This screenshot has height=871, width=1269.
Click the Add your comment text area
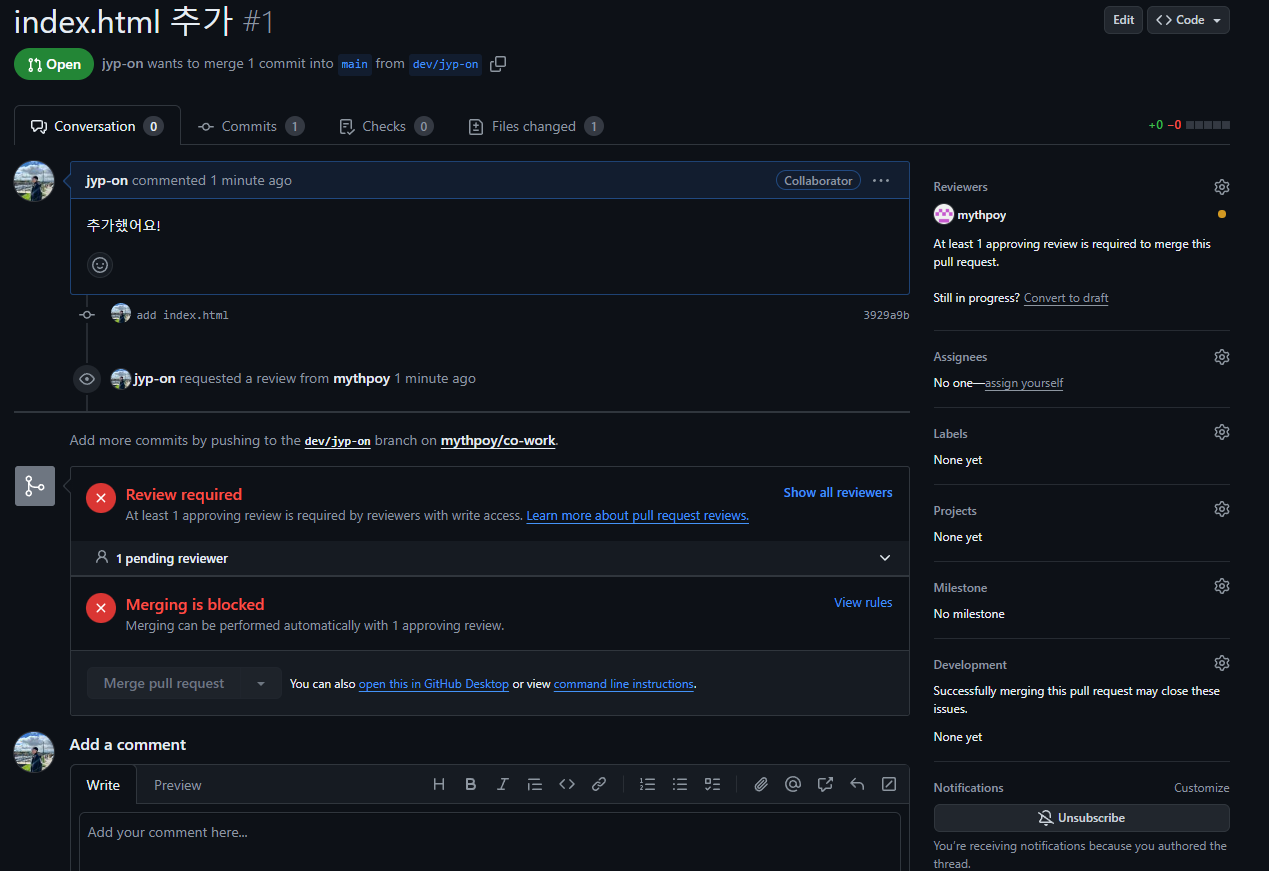490,842
